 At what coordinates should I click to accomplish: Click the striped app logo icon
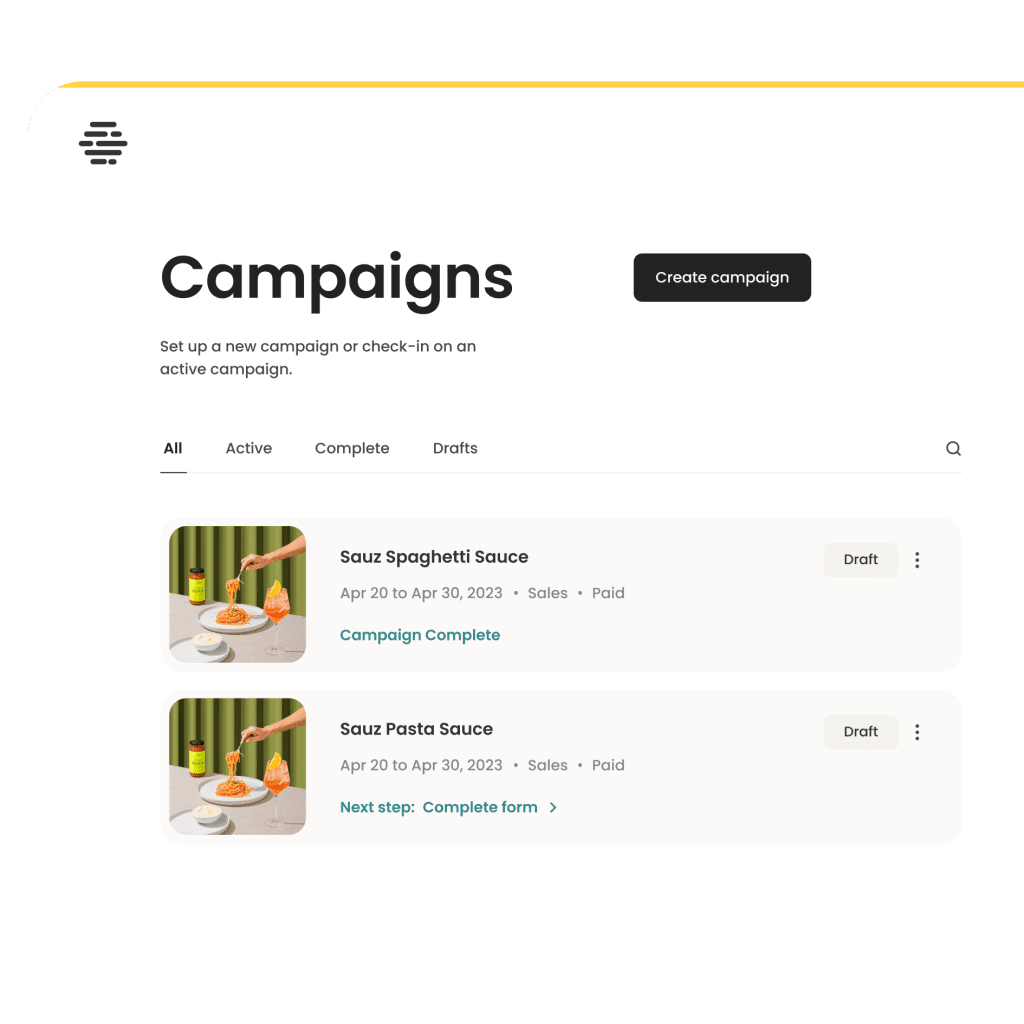tap(103, 143)
